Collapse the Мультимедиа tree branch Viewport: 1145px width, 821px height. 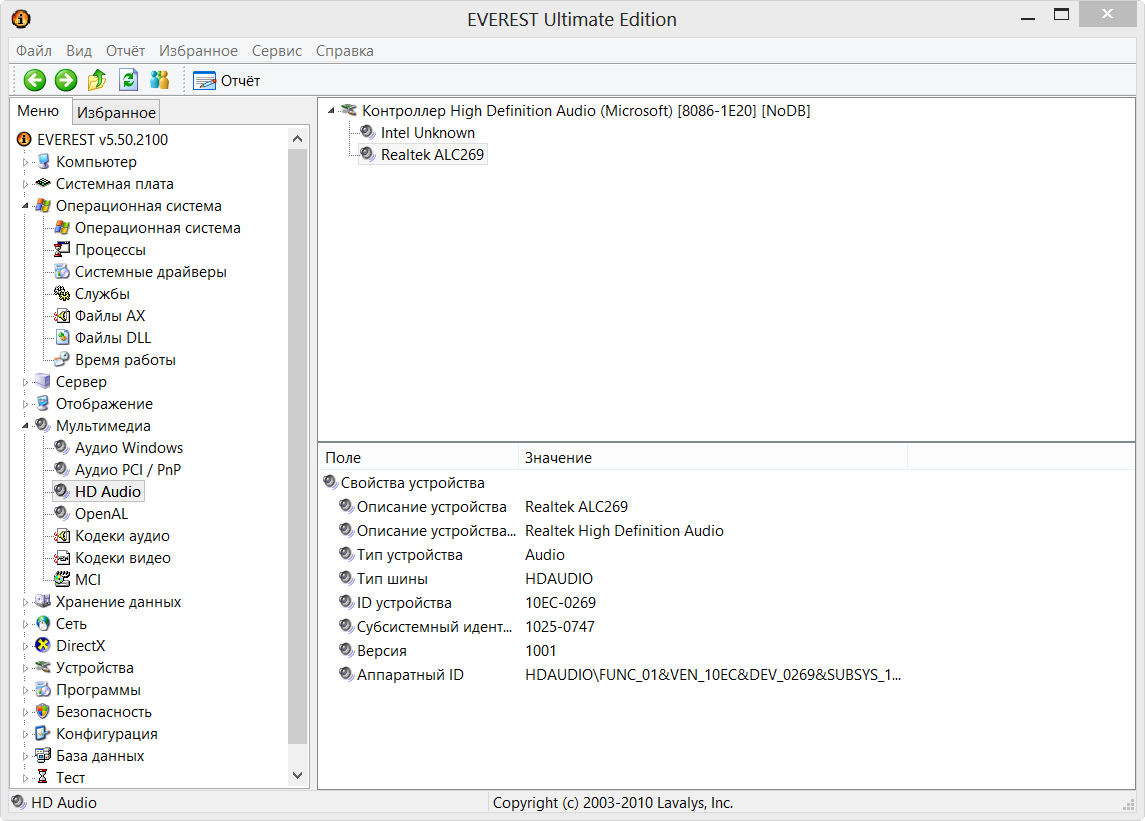coord(26,426)
